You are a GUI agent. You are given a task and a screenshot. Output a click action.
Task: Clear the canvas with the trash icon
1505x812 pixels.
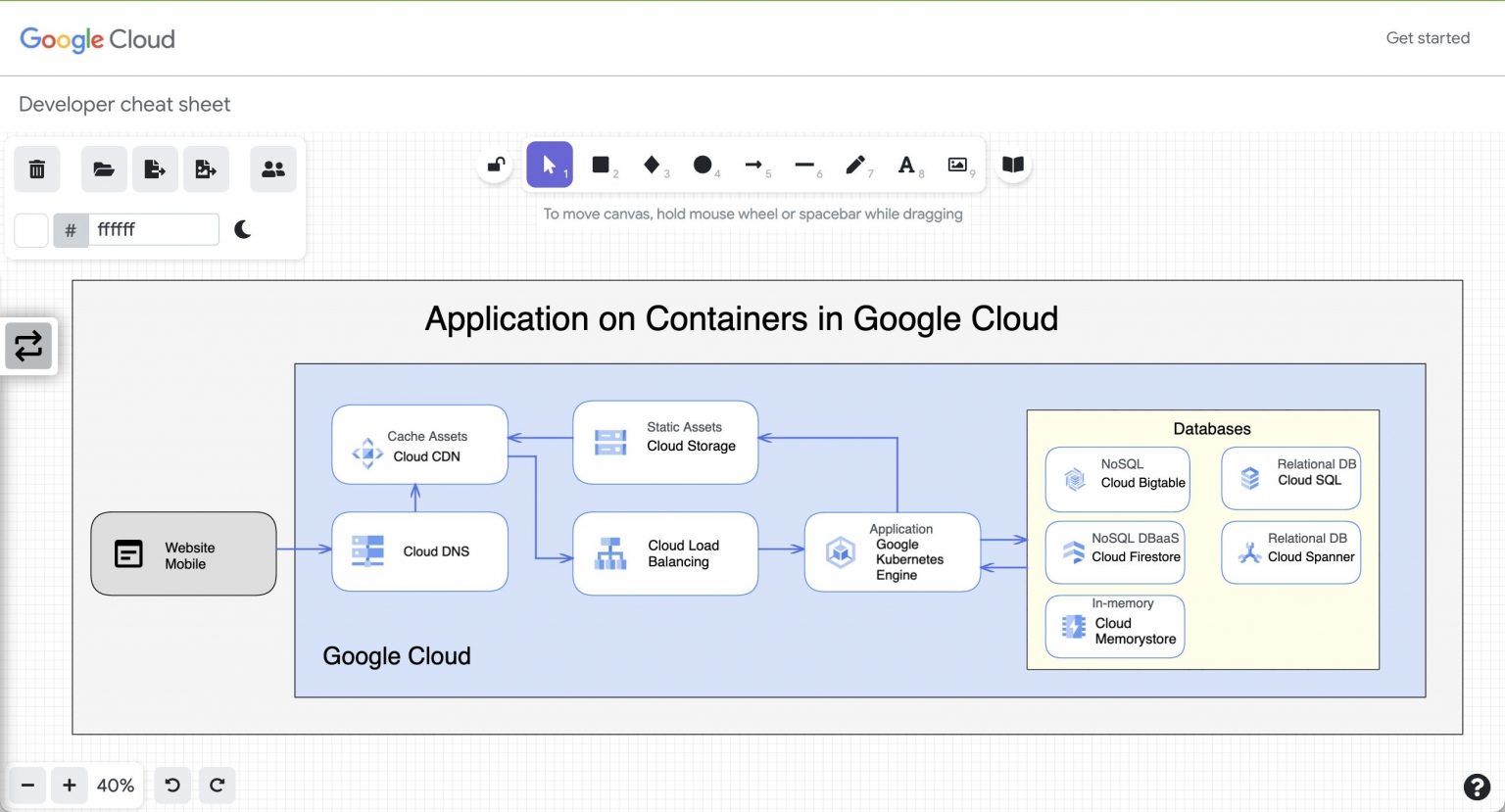tap(36, 168)
